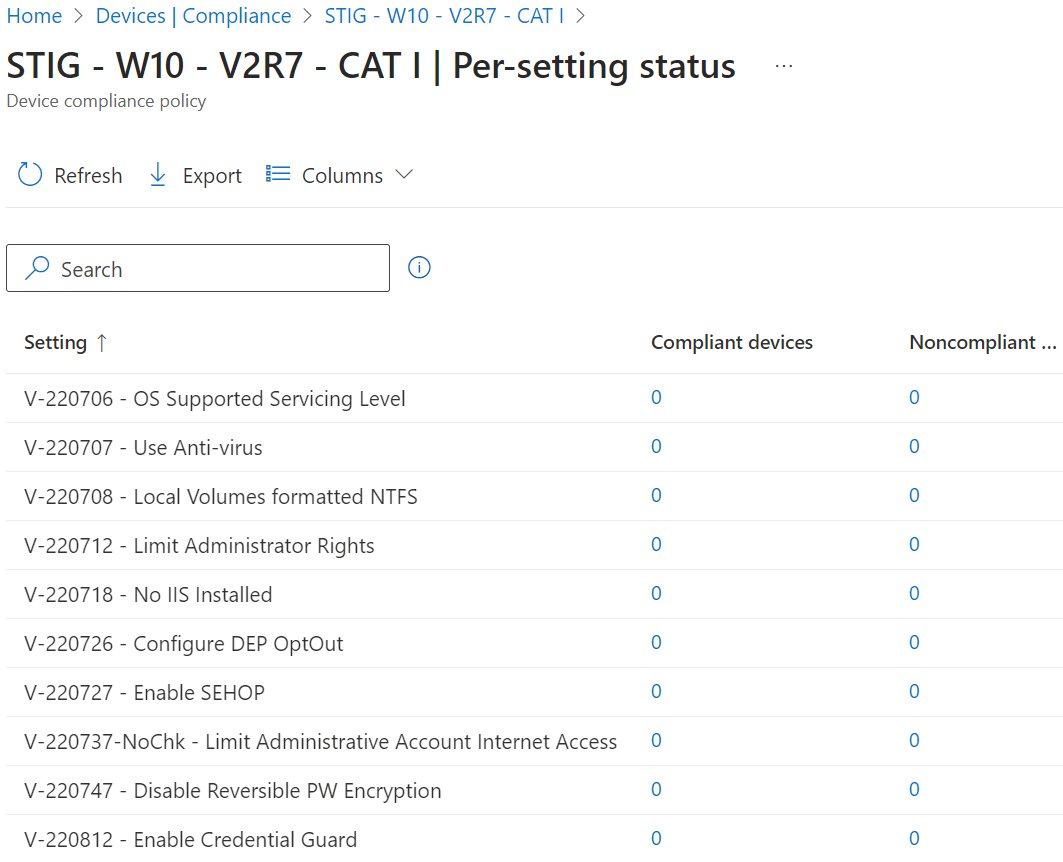Open the ellipsis more options menu
This screenshot has width=1063, height=862.
click(x=784, y=66)
